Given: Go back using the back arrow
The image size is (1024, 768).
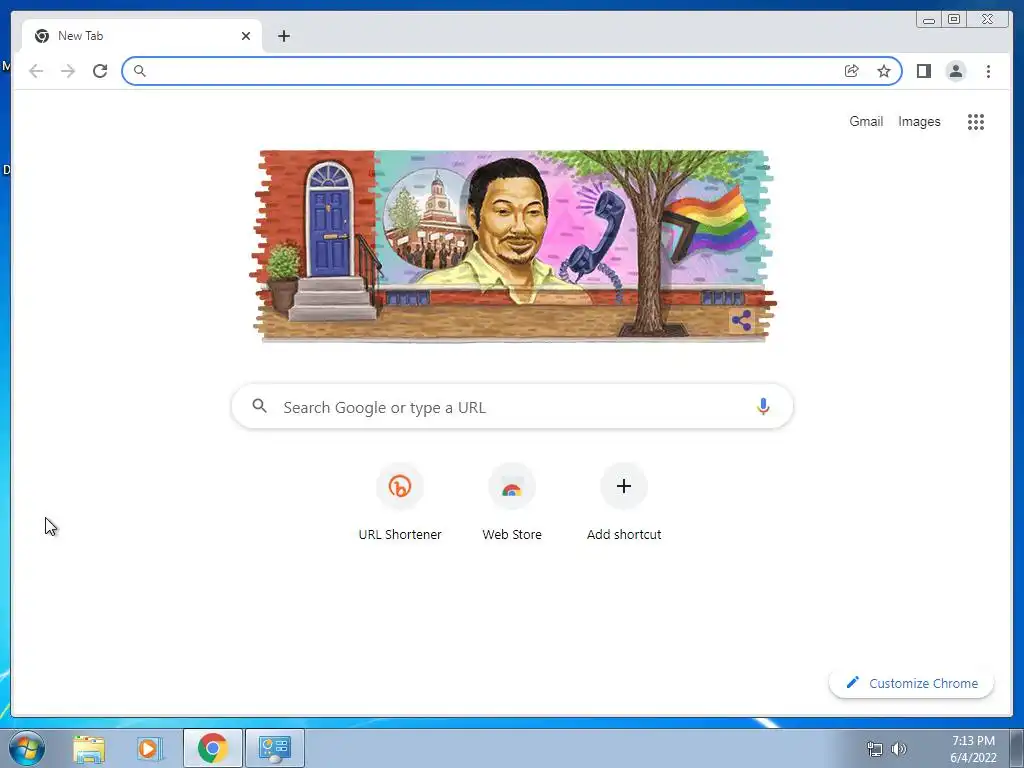Looking at the screenshot, I should click(x=36, y=71).
